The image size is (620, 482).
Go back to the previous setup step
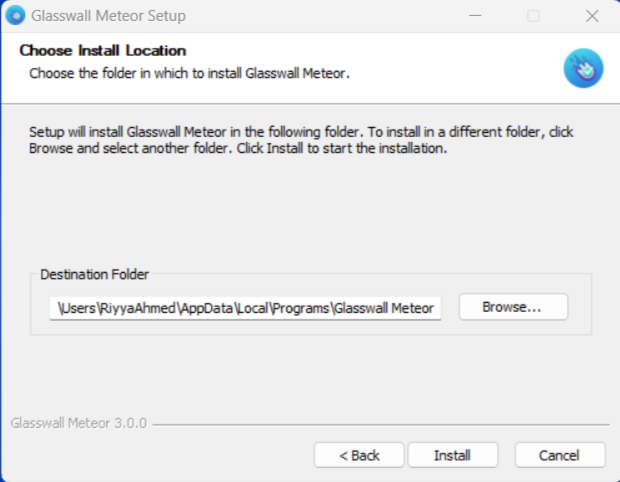(359, 455)
